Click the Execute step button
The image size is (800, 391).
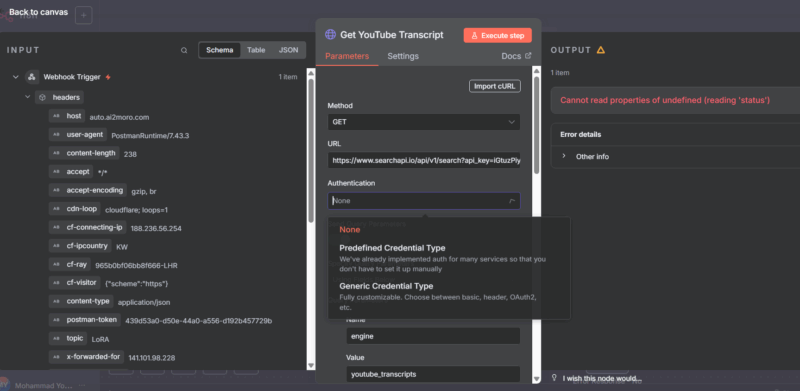click(x=497, y=35)
